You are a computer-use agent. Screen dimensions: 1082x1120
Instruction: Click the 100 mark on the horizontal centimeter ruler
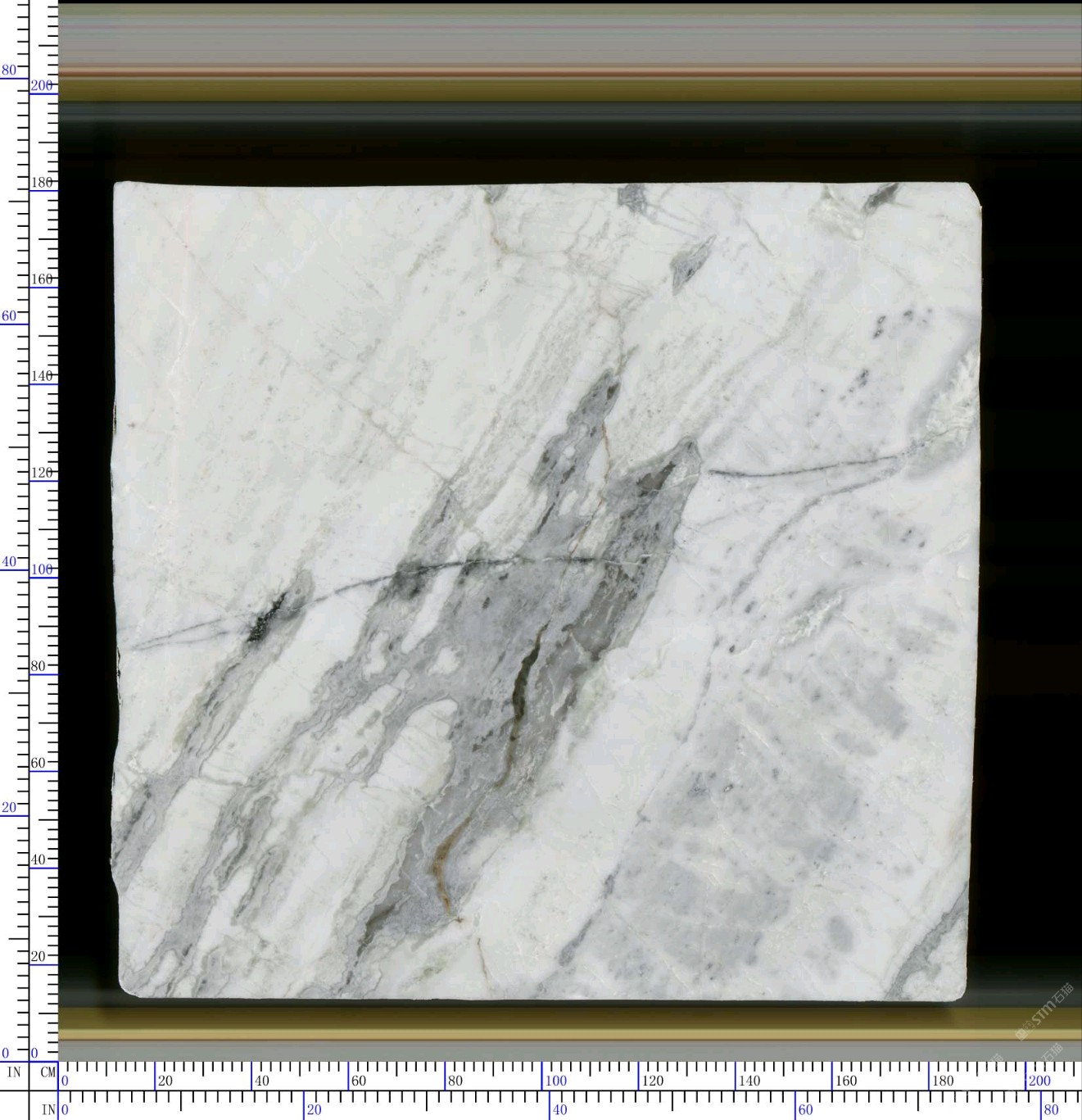click(556, 1081)
